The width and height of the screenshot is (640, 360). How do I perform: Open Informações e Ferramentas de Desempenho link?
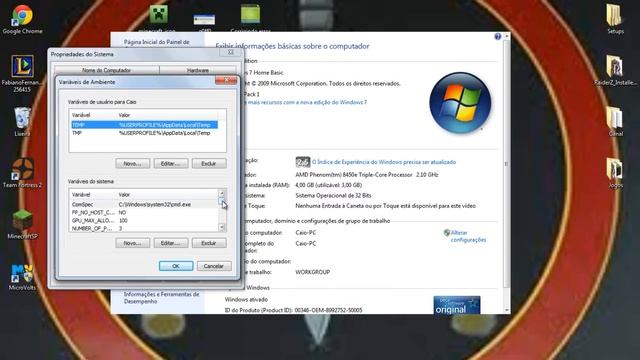[162, 298]
